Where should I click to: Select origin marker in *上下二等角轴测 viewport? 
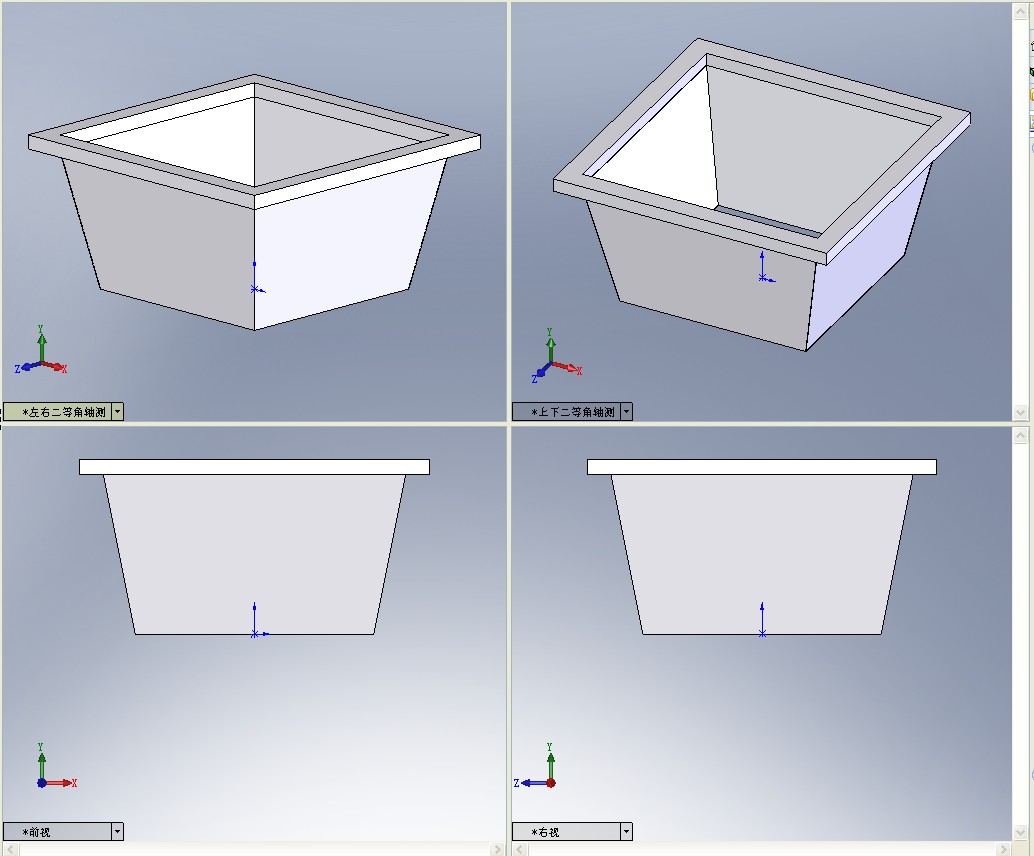(762, 279)
